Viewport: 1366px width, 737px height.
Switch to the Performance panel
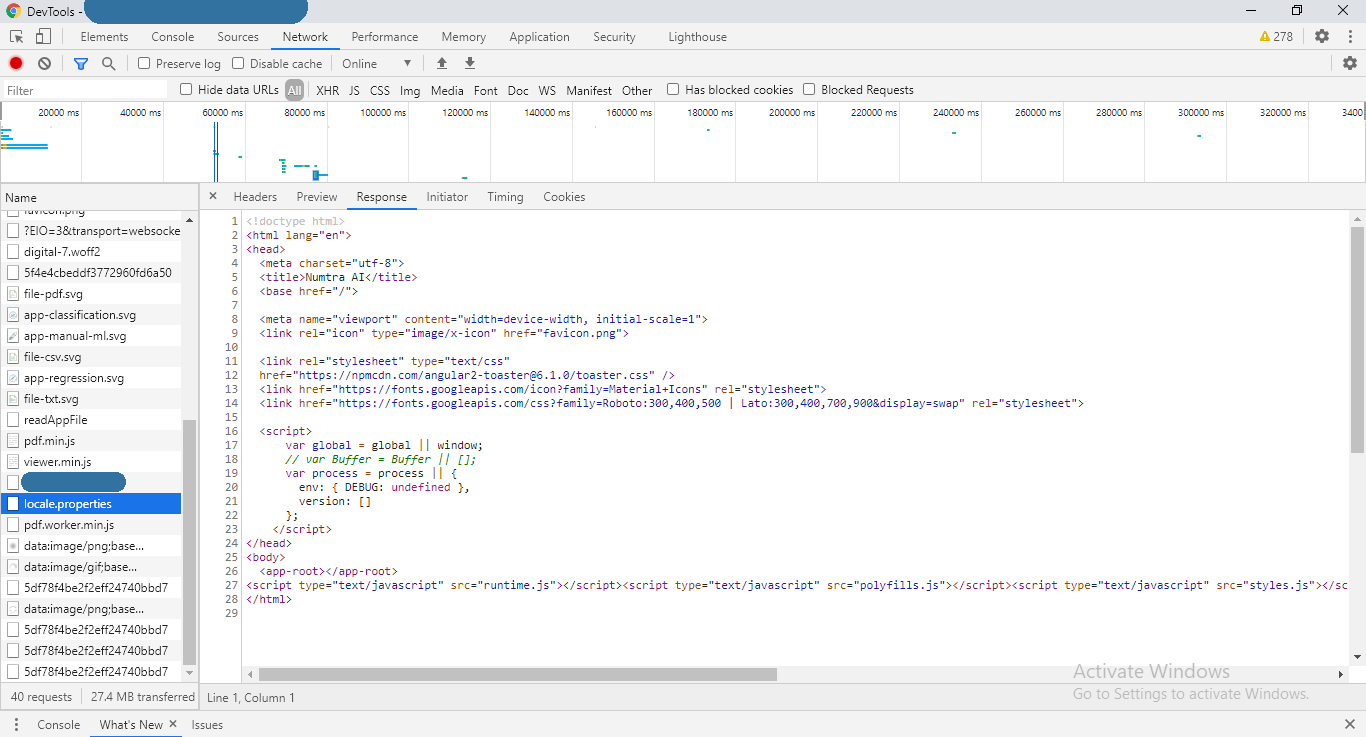[384, 36]
